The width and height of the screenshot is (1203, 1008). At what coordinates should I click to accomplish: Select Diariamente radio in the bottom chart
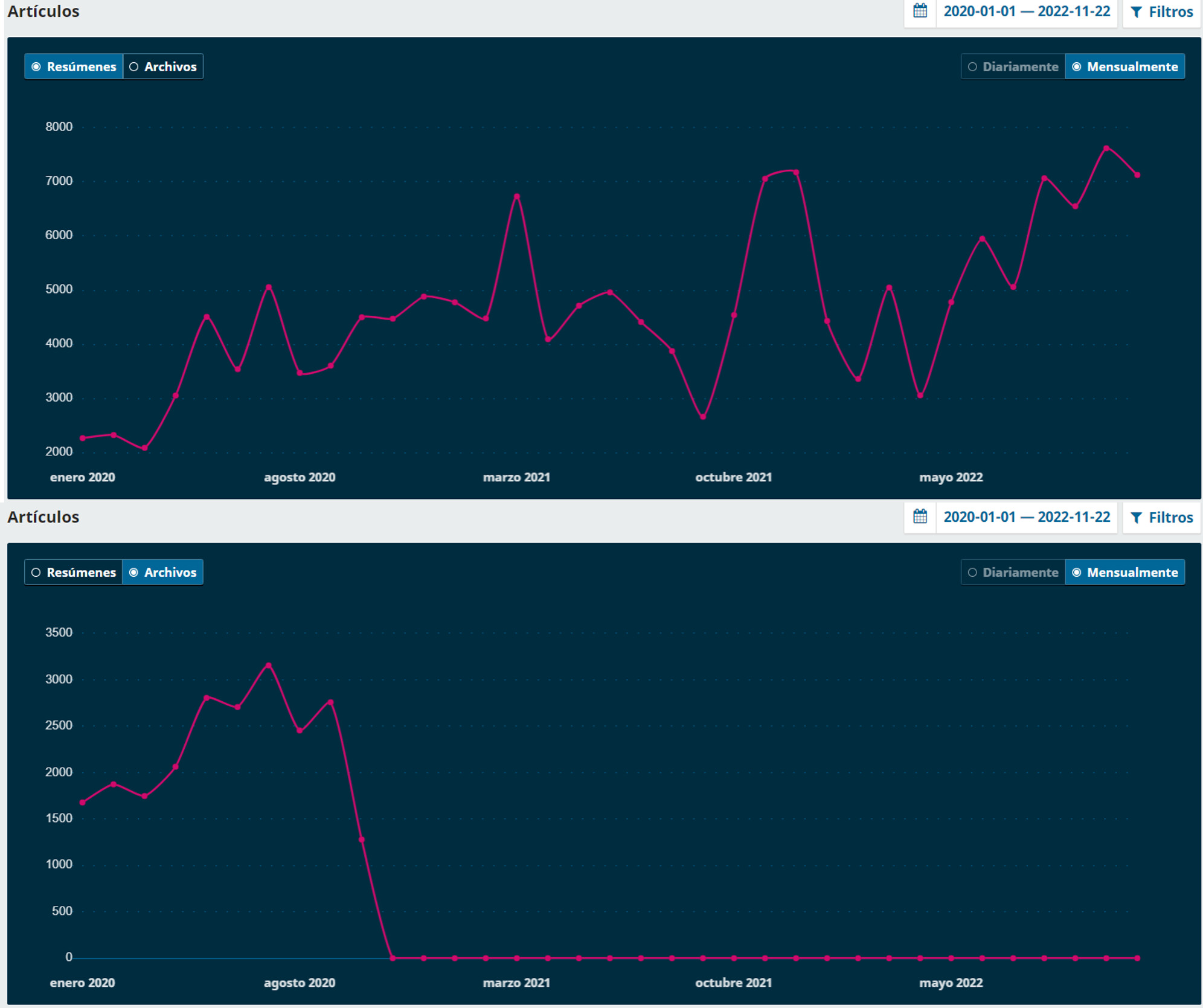(x=1013, y=572)
